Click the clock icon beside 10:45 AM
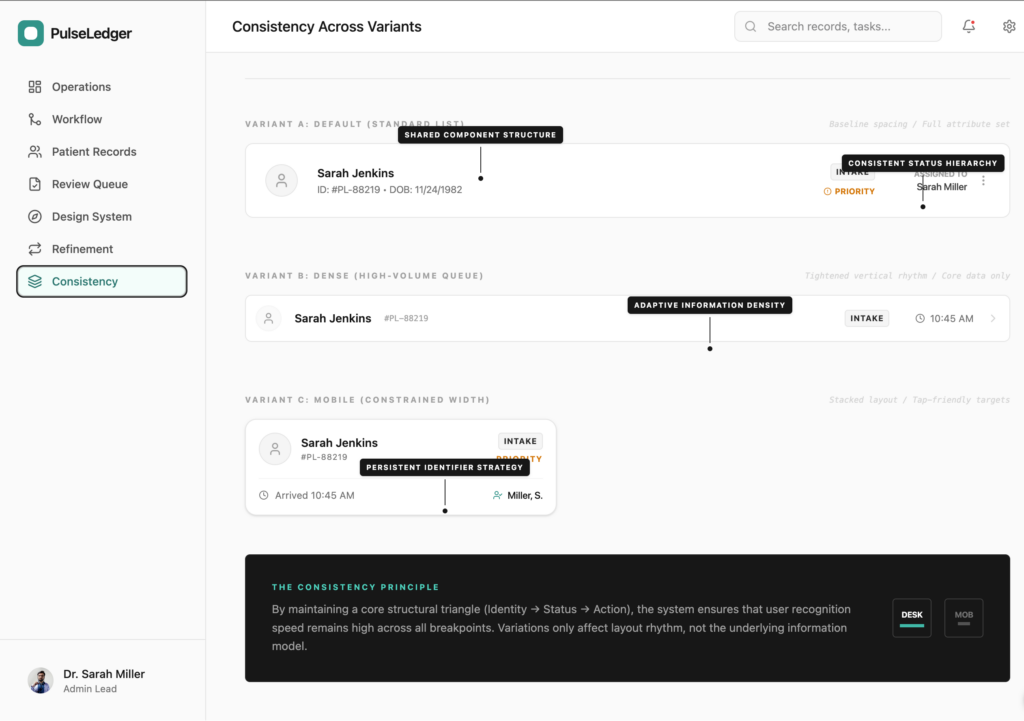The image size is (1024, 721). [920, 318]
